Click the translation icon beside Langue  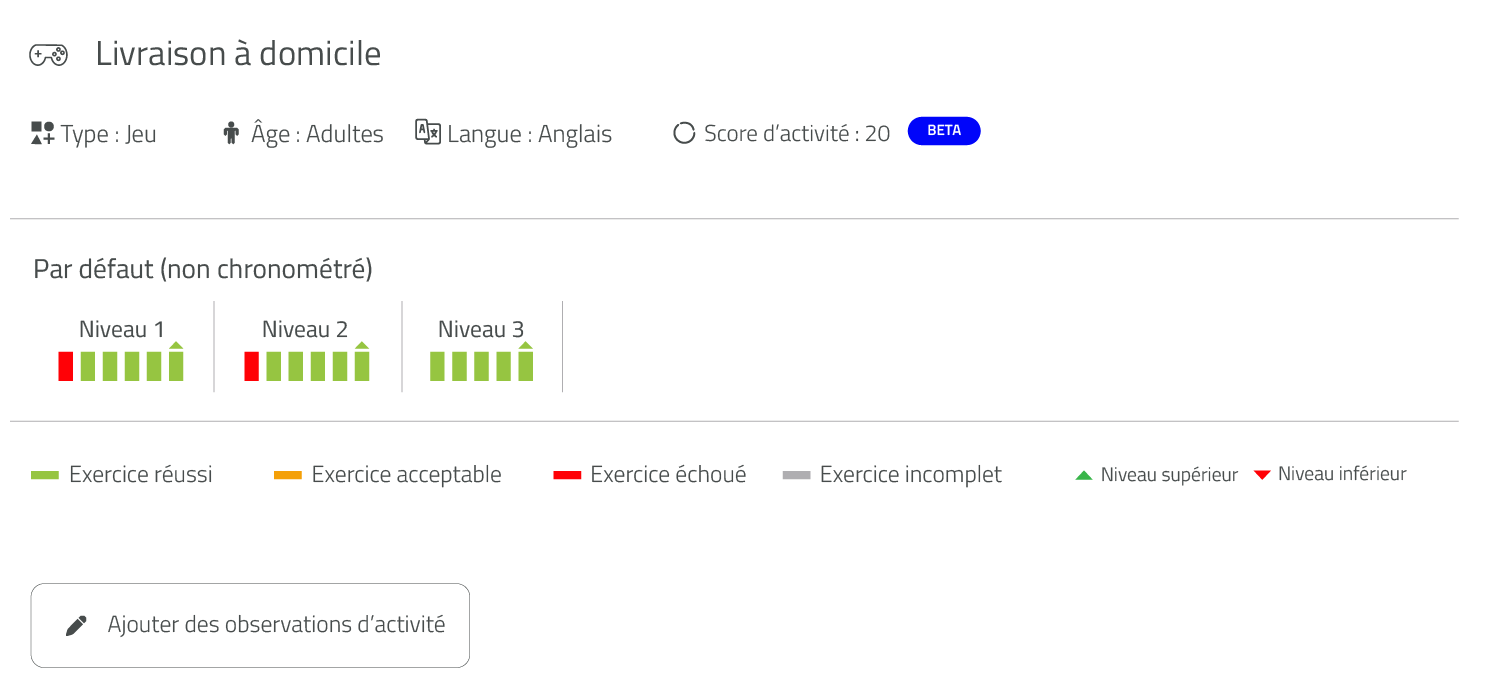click(x=428, y=132)
